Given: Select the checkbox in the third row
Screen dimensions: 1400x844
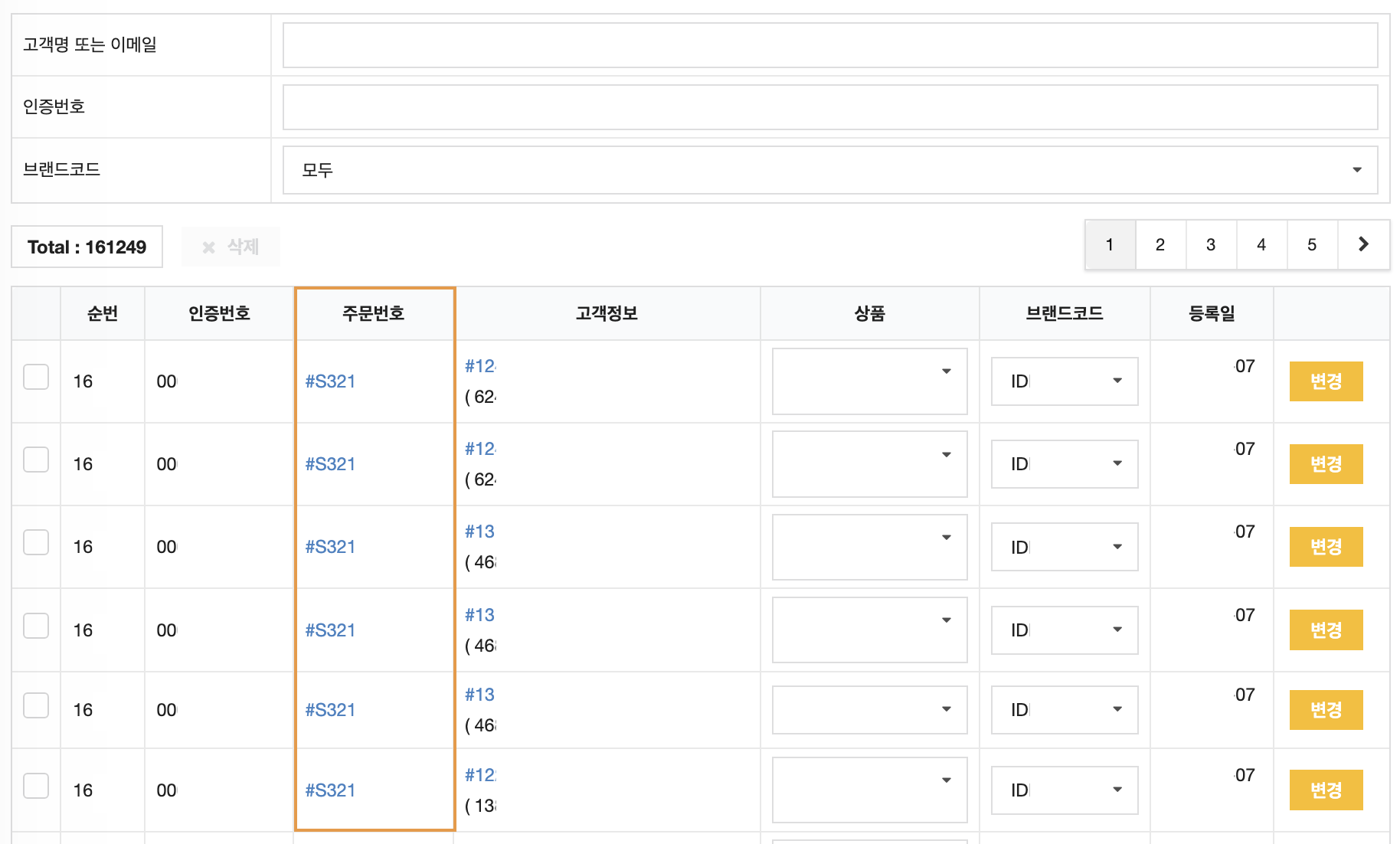Looking at the screenshot, I should (36, 542).
